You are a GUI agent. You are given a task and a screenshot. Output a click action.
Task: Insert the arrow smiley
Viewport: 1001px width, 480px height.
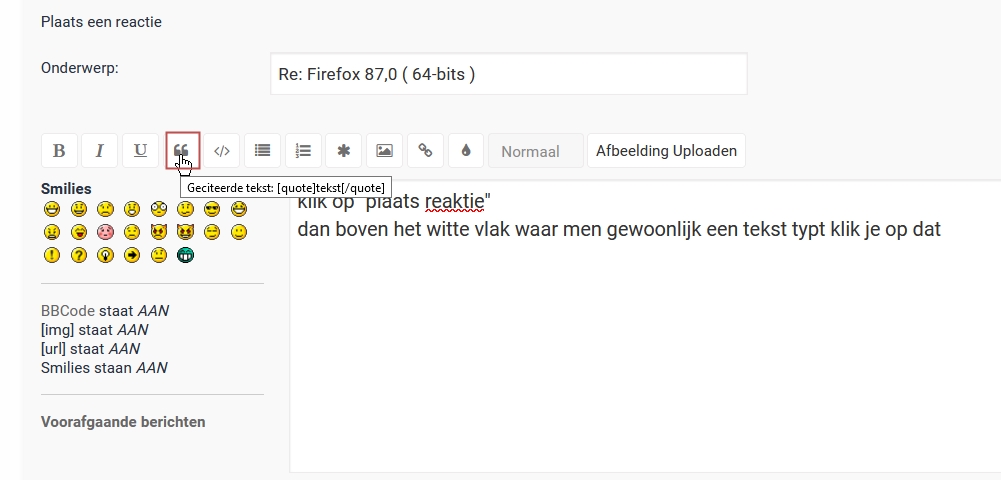pyautogui.click(x=132, y=255)
